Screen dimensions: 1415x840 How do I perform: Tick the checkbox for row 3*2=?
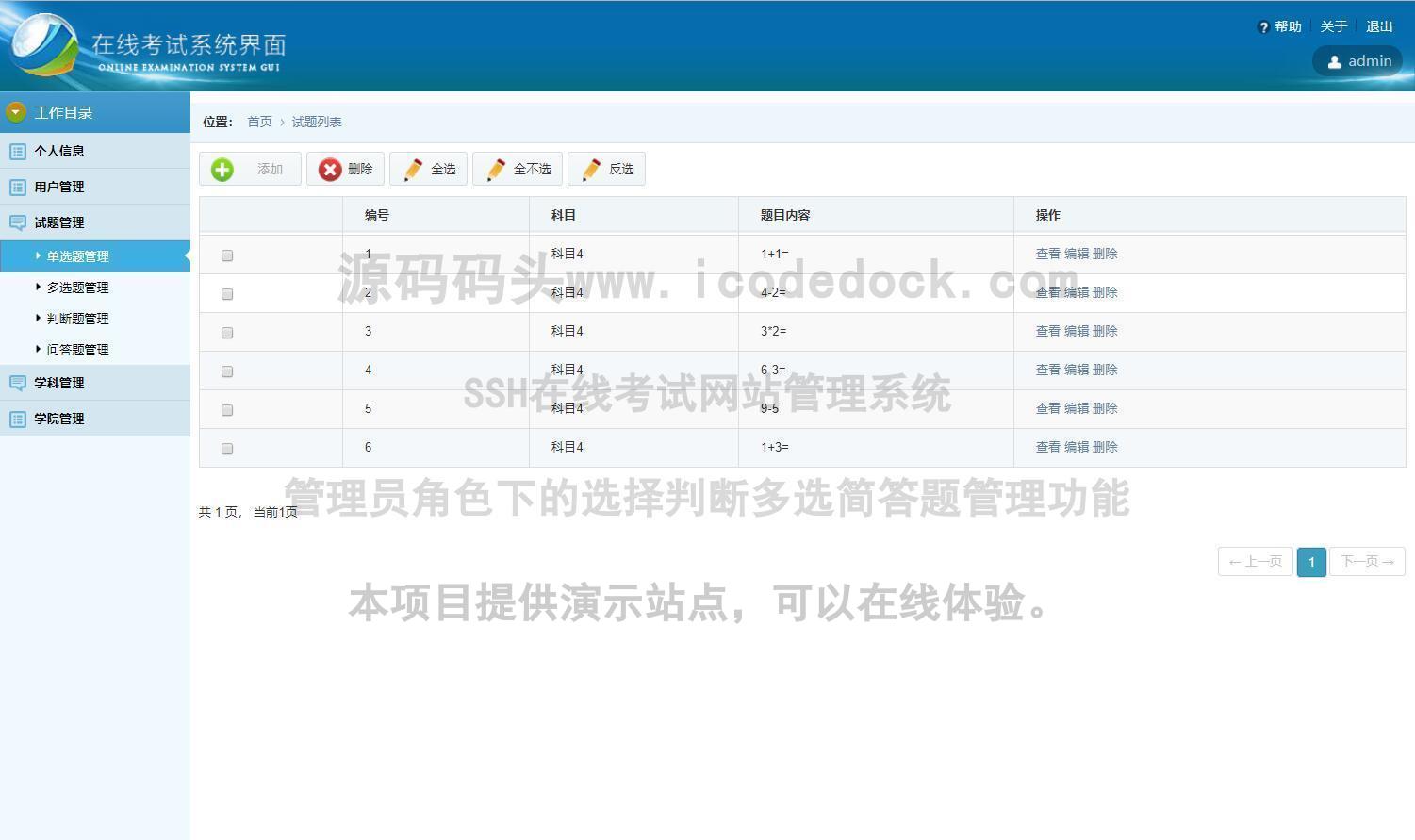point(227,333)
